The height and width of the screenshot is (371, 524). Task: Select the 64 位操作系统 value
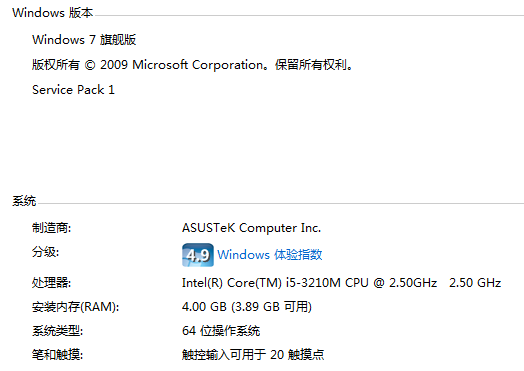click(x=221, y=331)
